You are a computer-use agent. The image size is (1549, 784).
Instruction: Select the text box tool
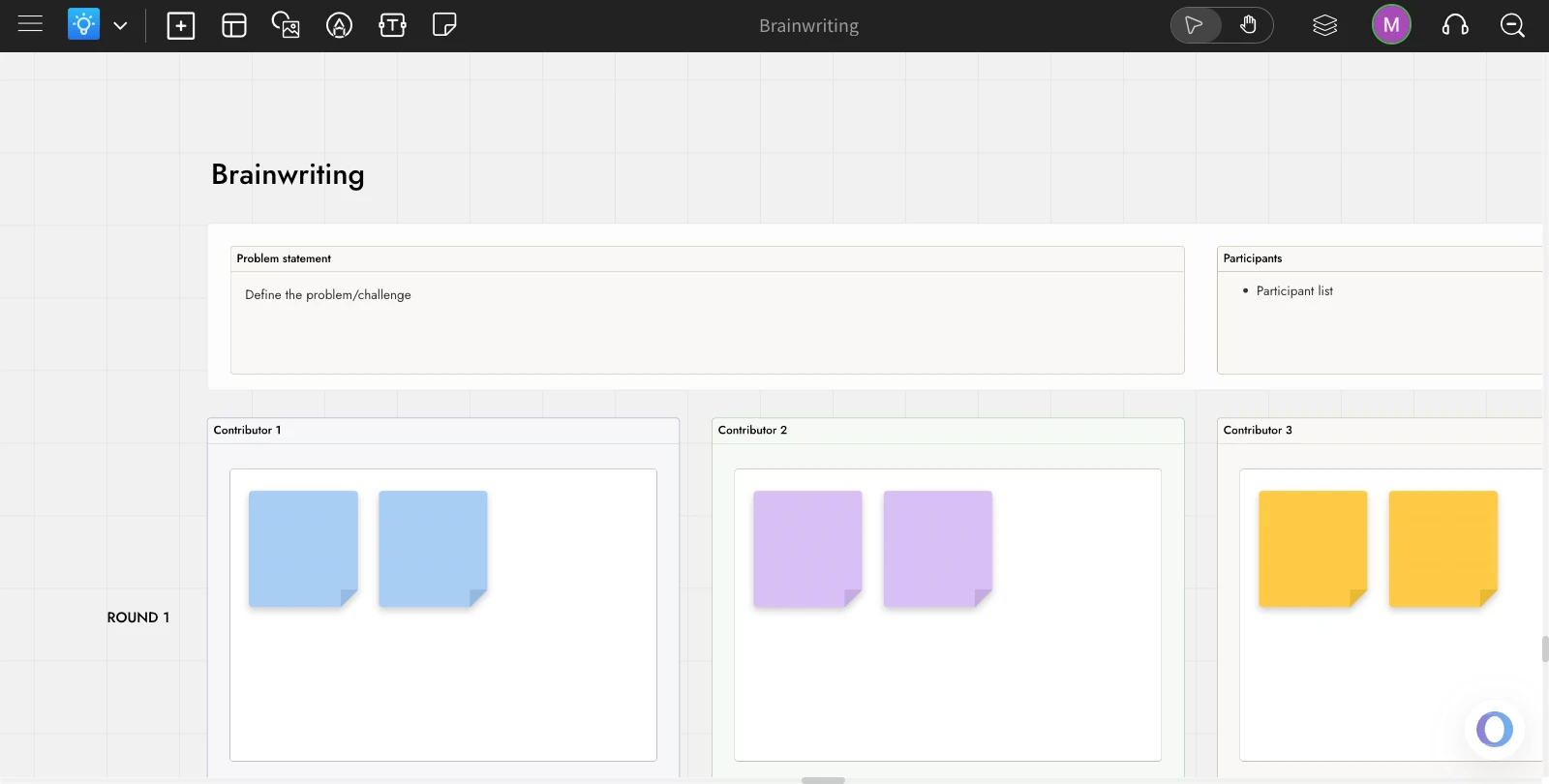[x=392, y=25]
